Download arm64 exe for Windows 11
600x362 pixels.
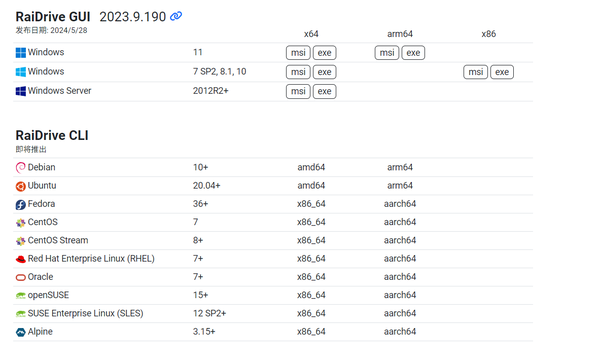tap(413, 52)
